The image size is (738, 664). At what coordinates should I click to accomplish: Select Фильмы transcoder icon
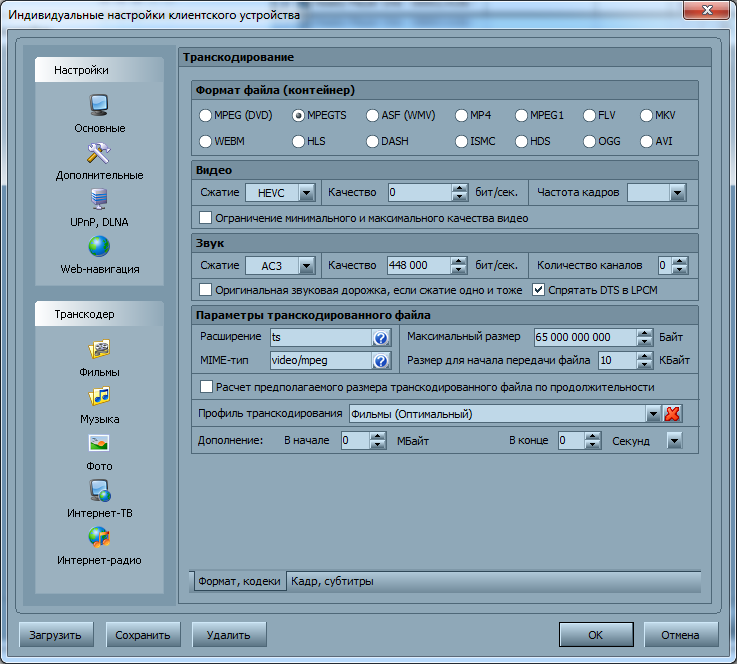(x=99, y=350)
